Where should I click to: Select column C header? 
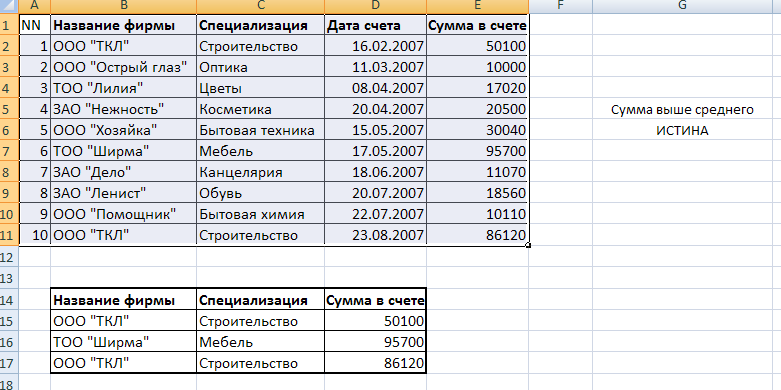pos(260,6)
